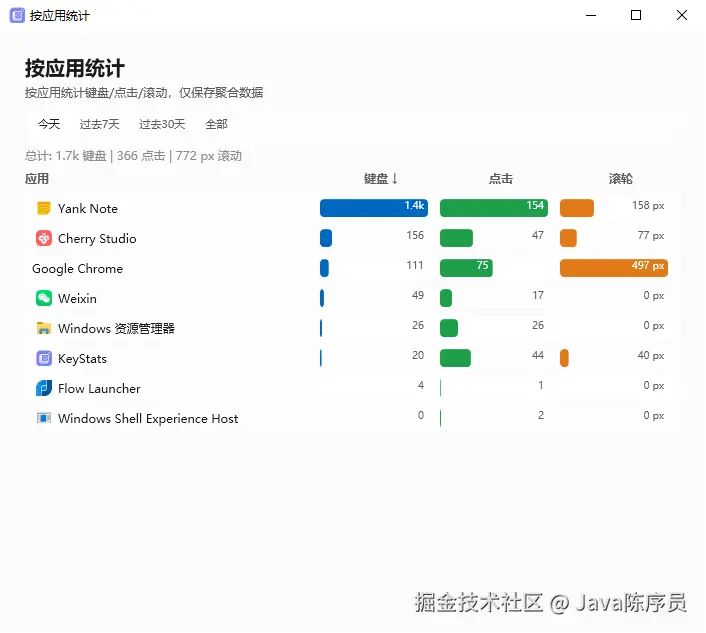Select the Windows 资源管理器 row name
706x633 pixels.
tap(116, 329)
